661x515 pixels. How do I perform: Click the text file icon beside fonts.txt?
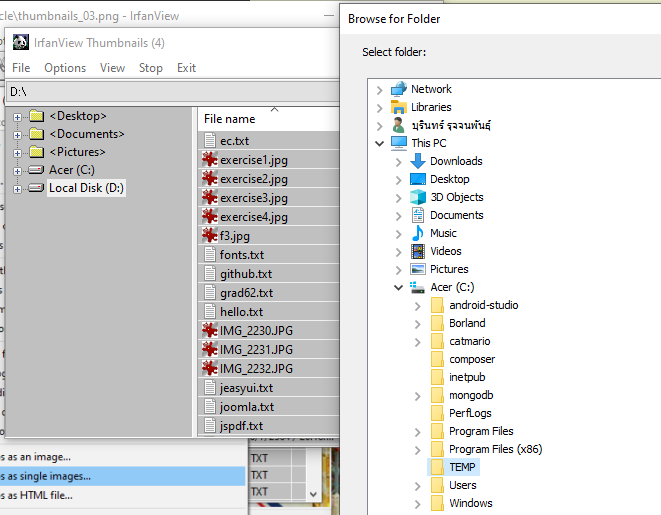click(x=209, y=255)
